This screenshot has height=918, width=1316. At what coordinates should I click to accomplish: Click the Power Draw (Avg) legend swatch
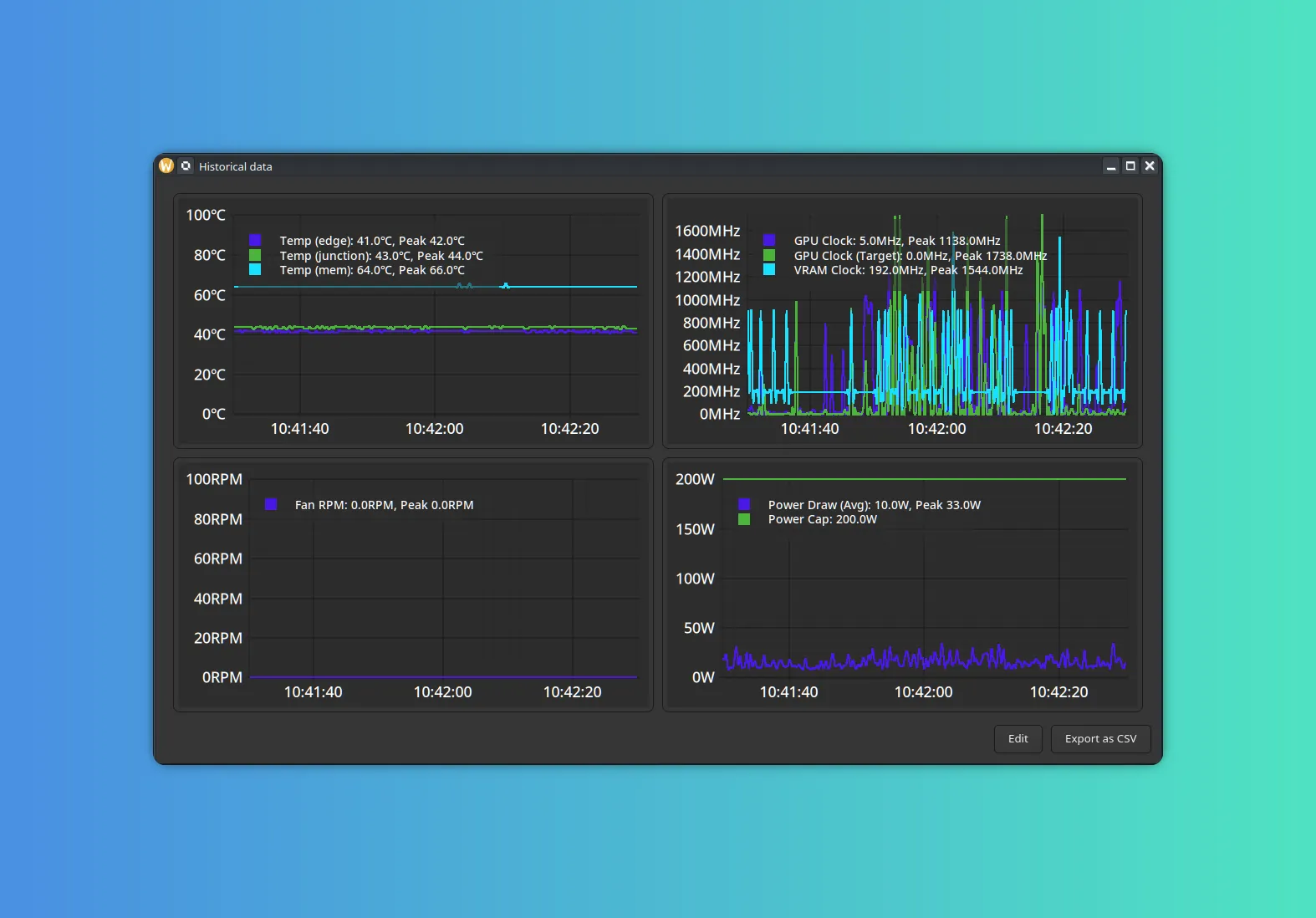tap(744, 504)
